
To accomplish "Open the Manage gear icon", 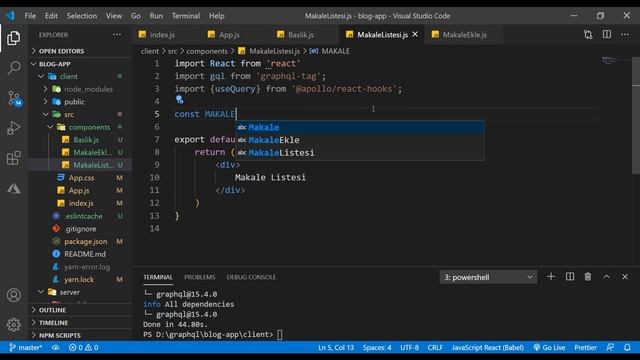I will click(x=13, y=324).
